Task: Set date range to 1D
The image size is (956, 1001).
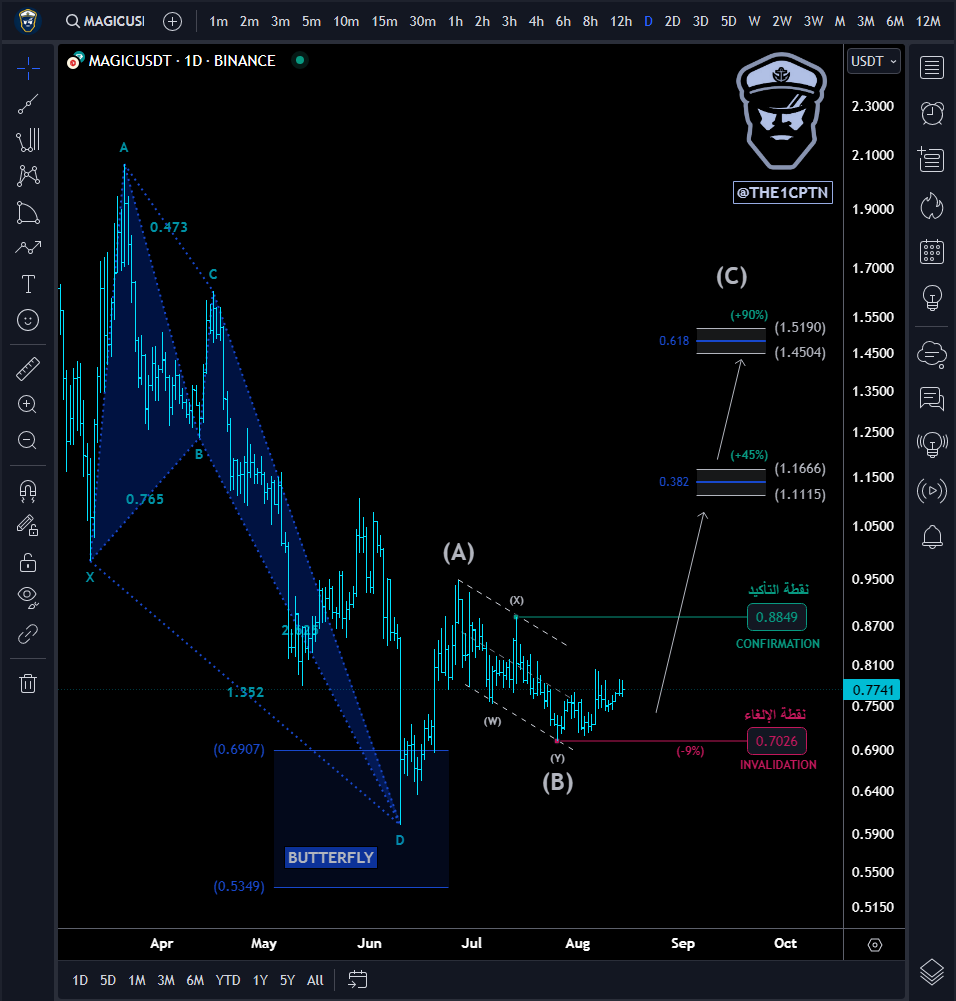Action: coord(80,980)
